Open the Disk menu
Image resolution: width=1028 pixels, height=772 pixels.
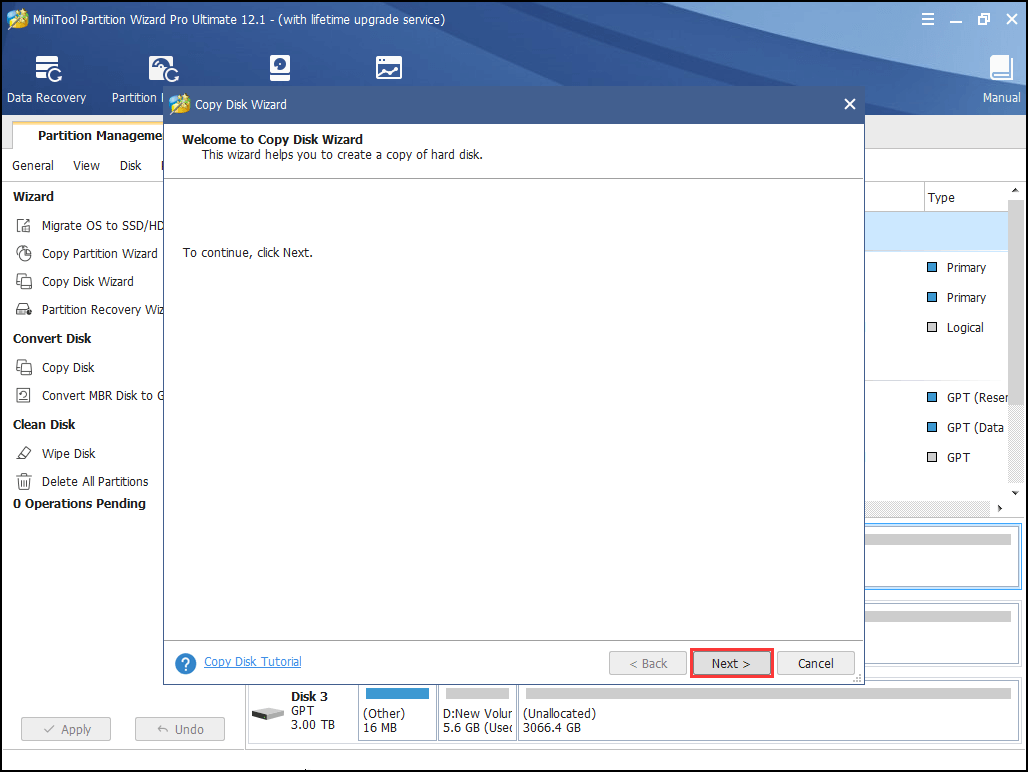click(130, 166)
